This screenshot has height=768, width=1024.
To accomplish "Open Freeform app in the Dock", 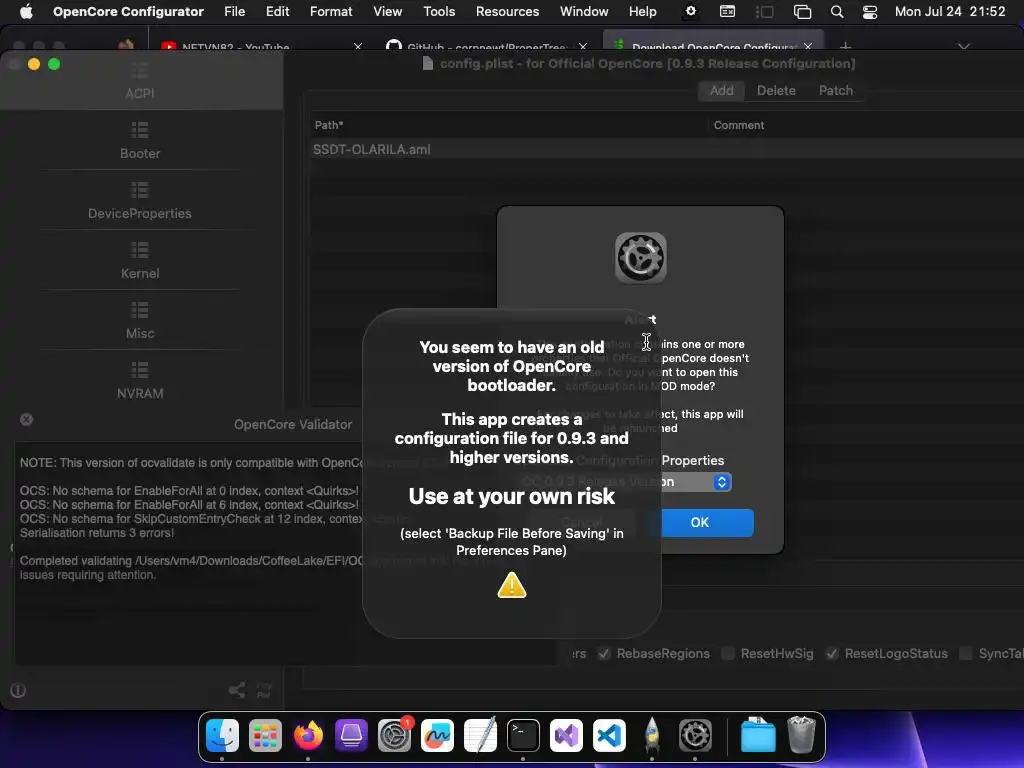I will pos(438,735).
